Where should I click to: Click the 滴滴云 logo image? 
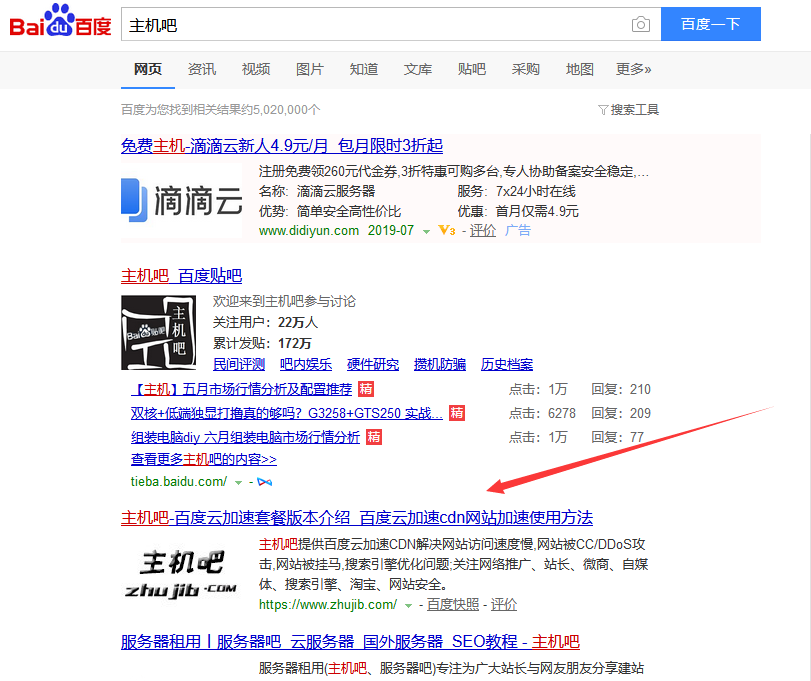[x=182, y=199]
